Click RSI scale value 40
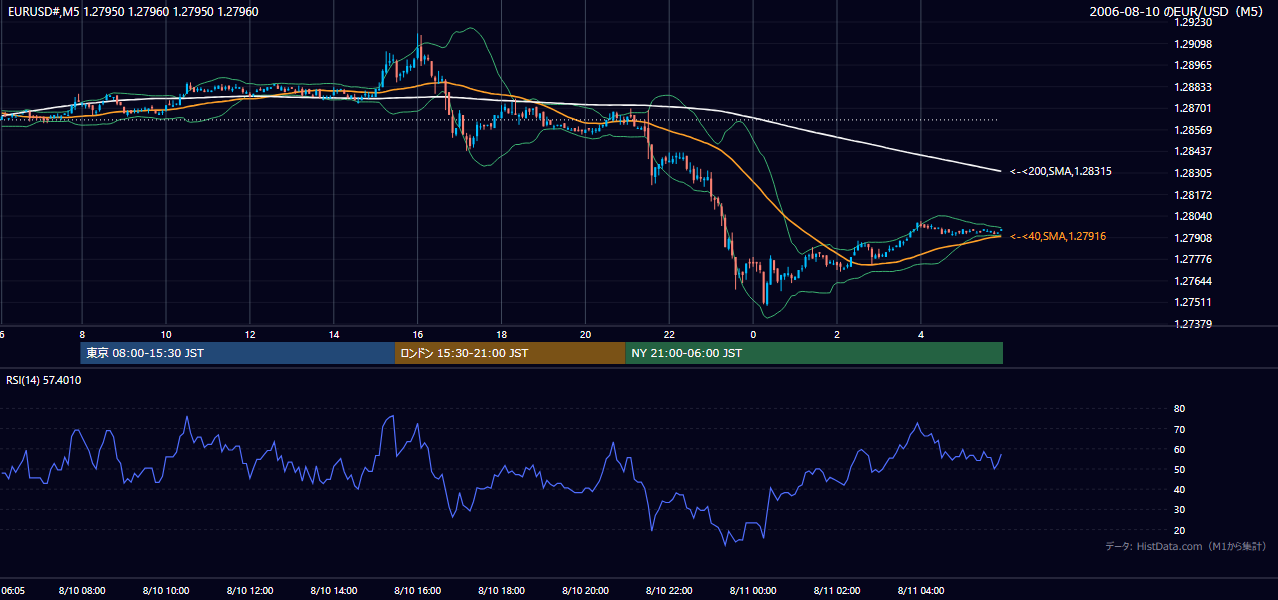The width and height of the screenshot is (1278, 600). pyautogui.click(x=1179, y=489)
